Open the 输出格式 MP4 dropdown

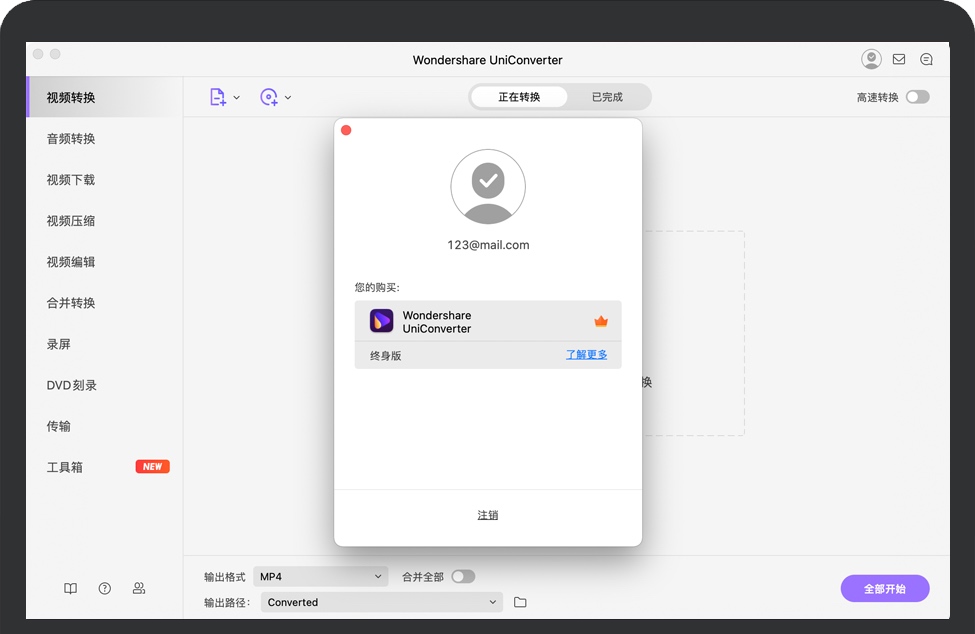click(321, 577)
